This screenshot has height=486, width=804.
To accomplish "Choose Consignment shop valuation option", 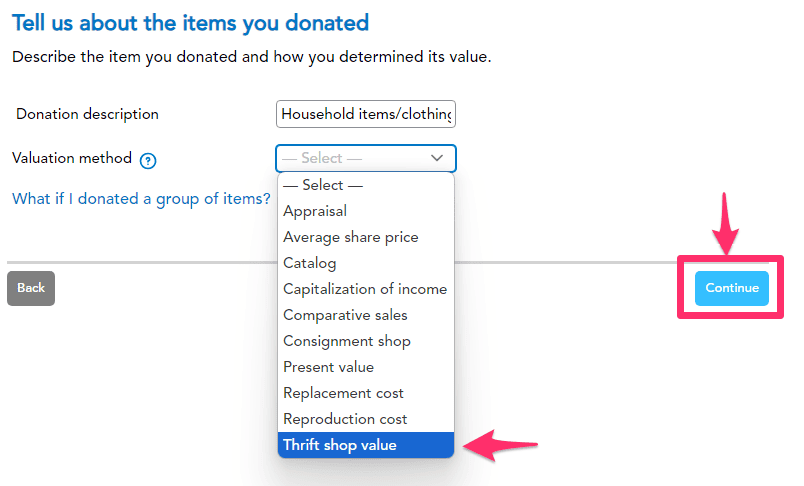I will (x=346, y=341).
